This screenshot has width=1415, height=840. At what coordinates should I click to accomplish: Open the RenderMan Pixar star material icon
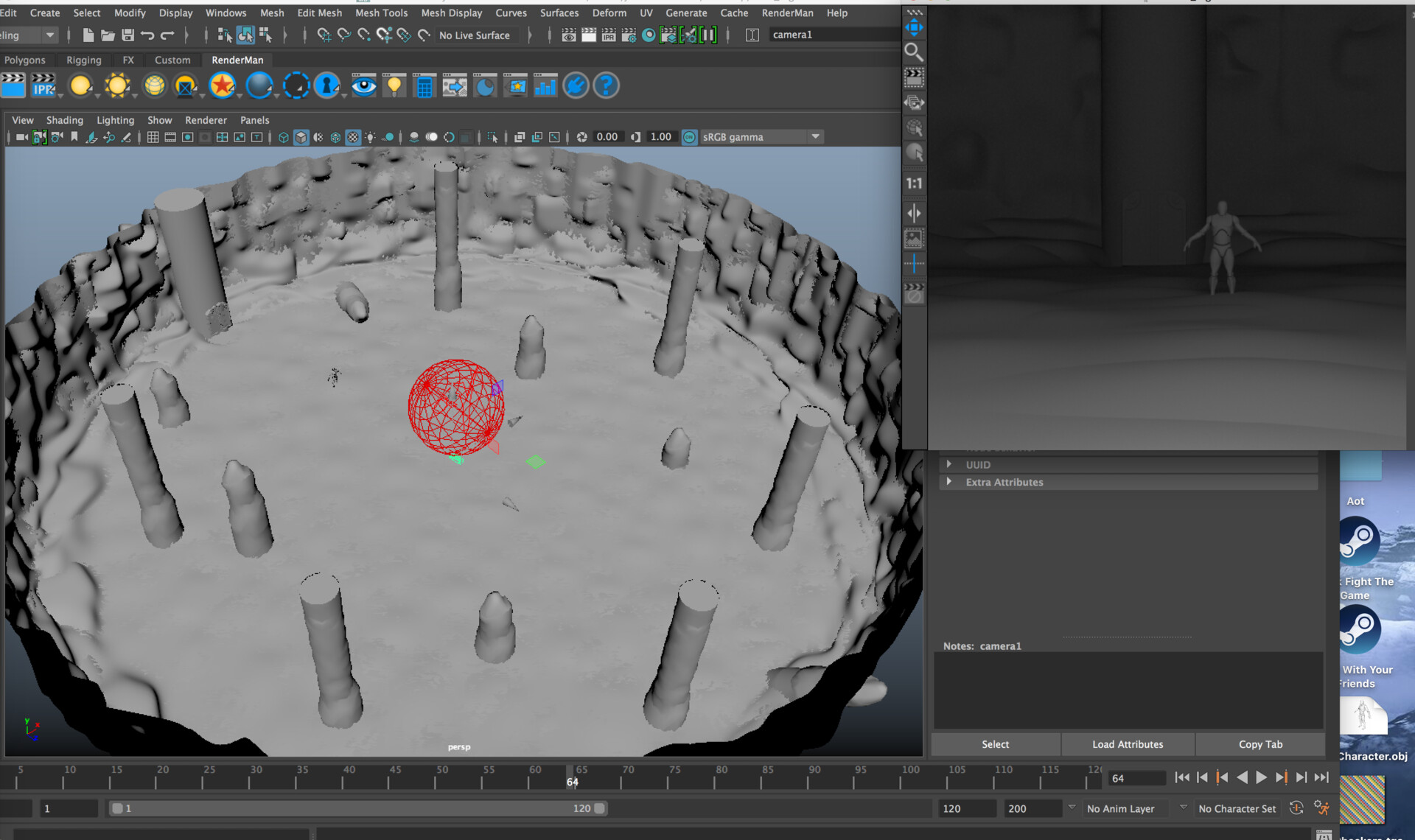coord(222,86)
